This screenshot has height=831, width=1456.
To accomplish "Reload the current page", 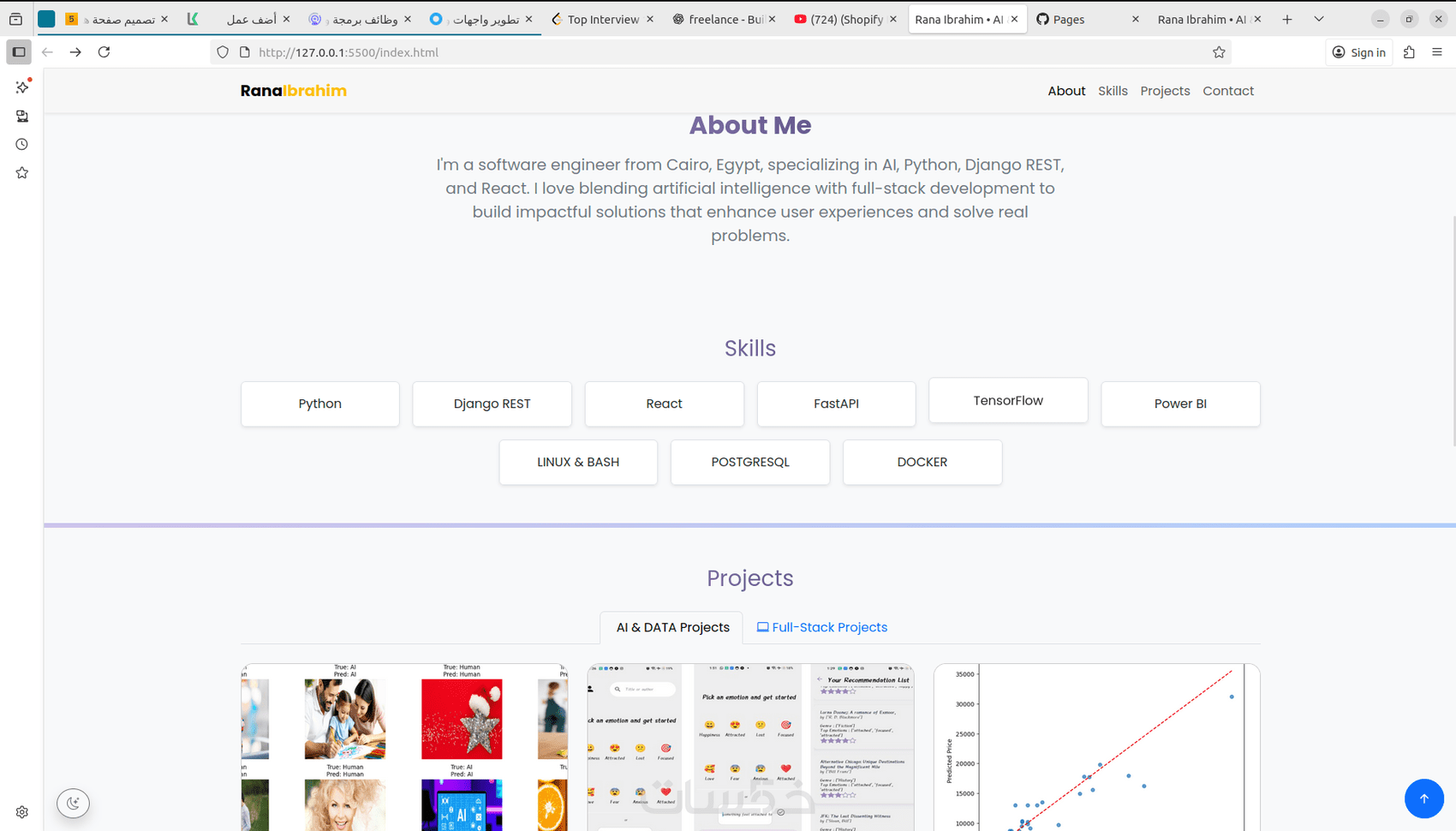I will tap(104, 52).
